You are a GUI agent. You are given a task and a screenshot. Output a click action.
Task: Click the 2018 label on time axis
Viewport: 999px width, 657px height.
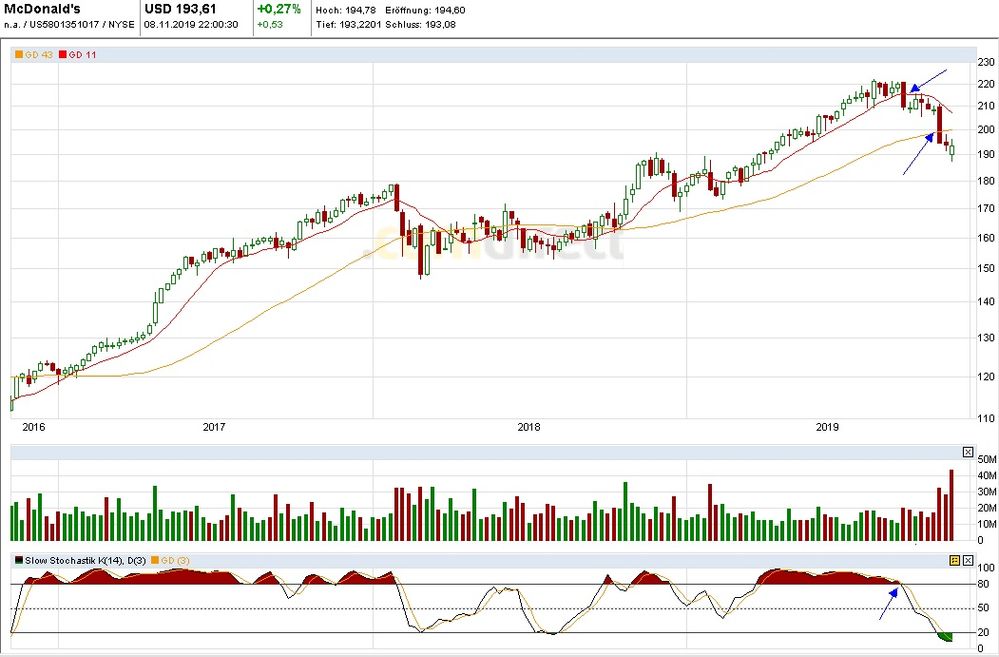(529, 427)
